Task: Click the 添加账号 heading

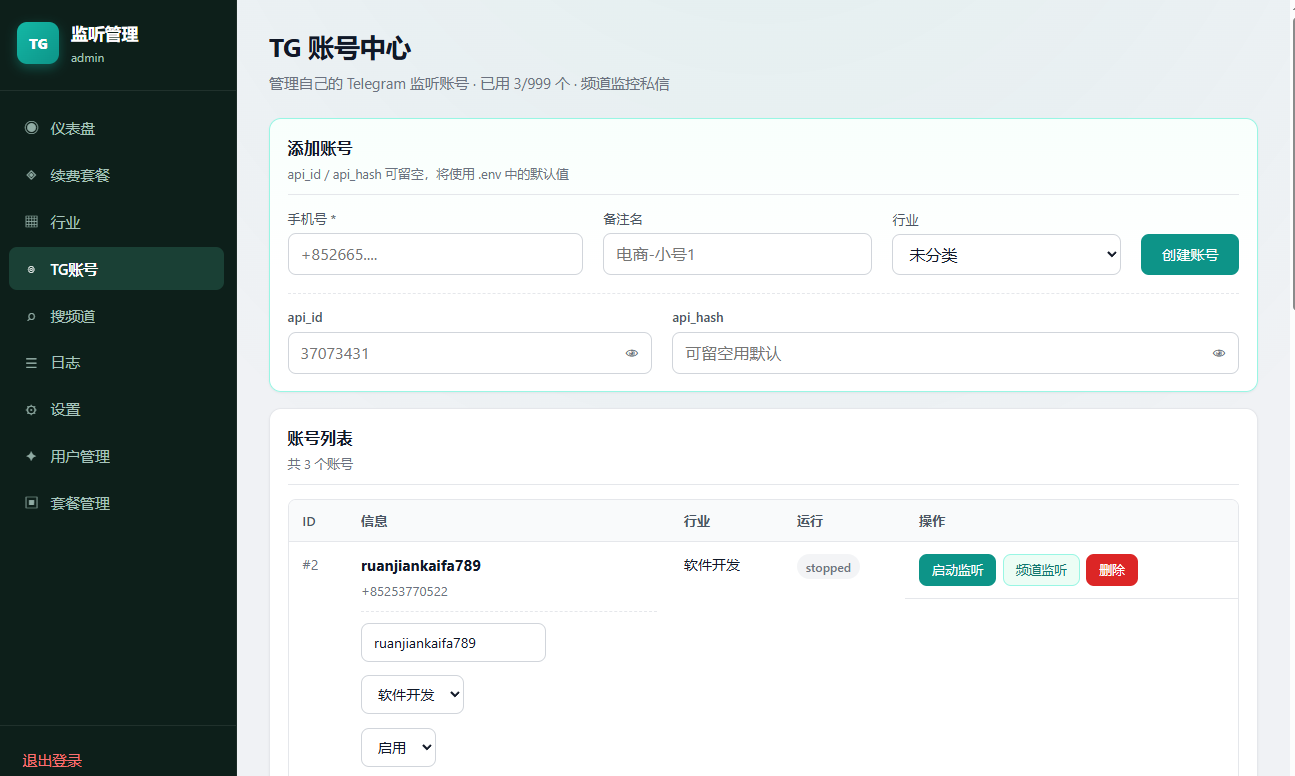Action: (320, 148)
